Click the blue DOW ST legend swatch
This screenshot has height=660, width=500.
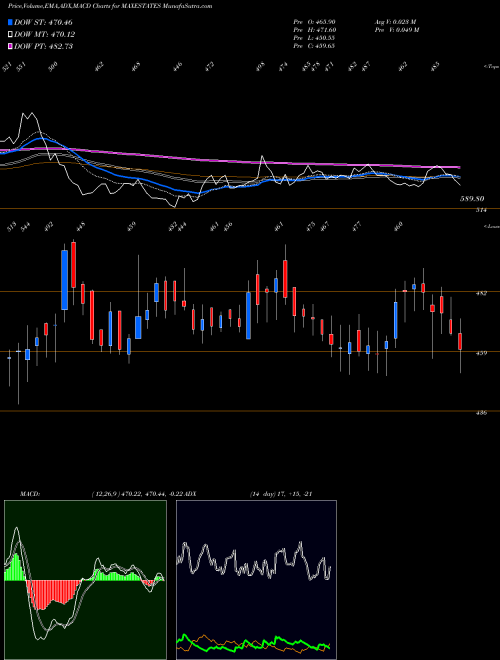click(x=11, y=22)
